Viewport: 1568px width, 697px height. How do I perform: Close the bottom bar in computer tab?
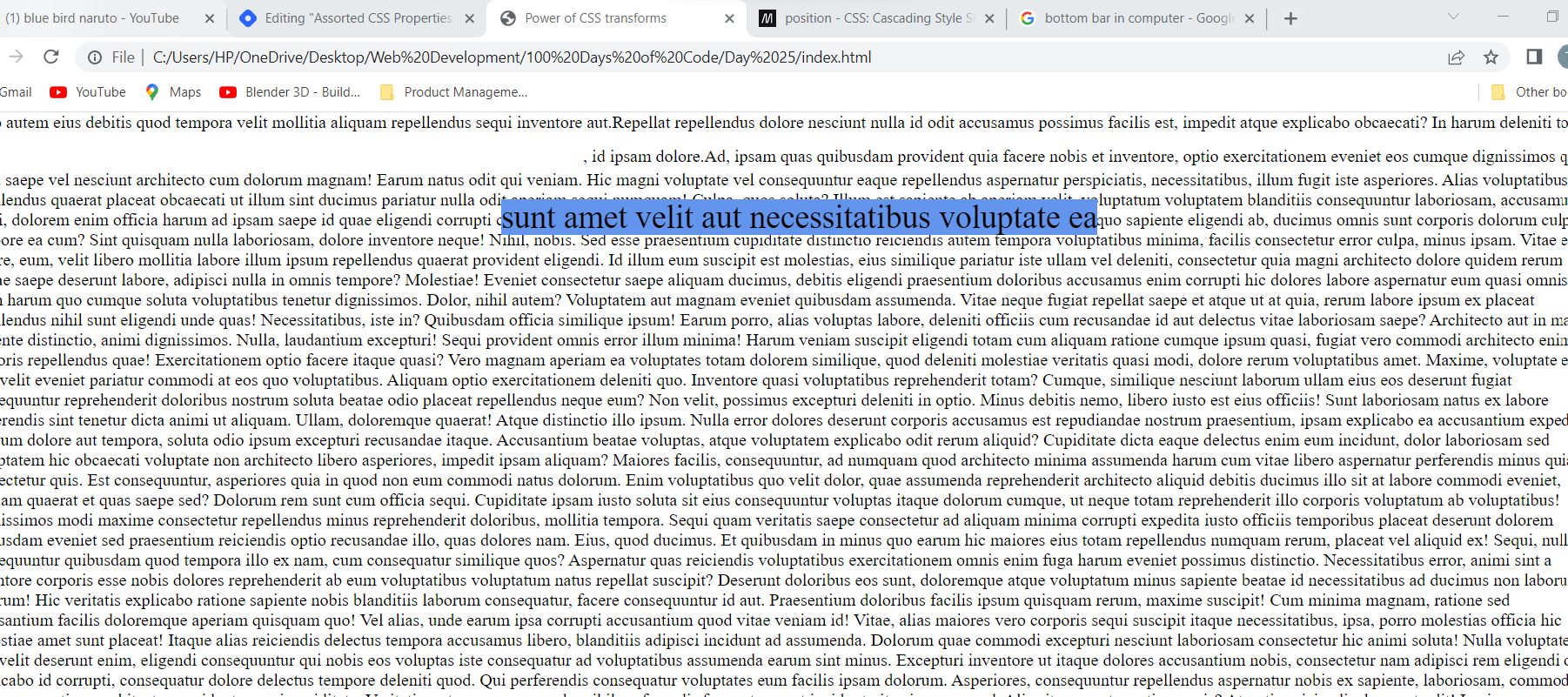click(1250, 18)
